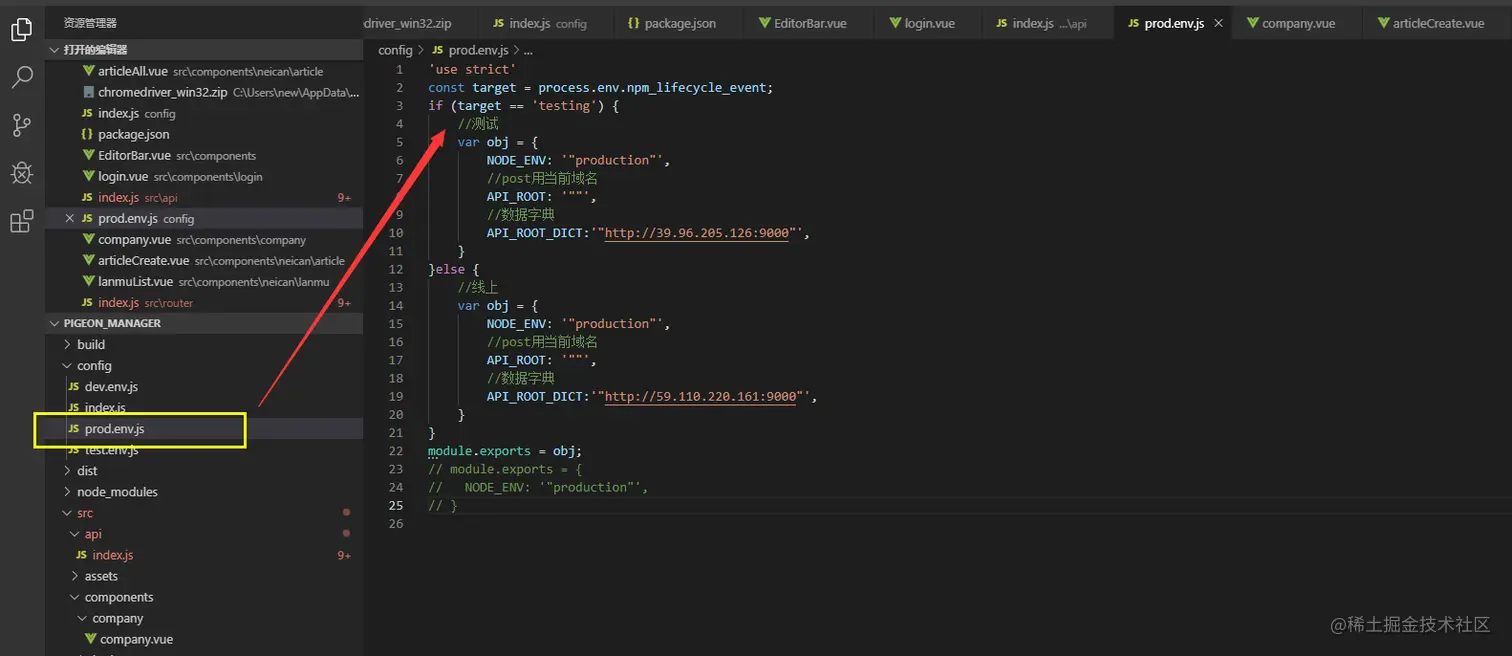Image resolution: width=1512 pixels, height=656 pixels.
Task: Close prod.env.js in open editors list
Action: pos(70,218)
